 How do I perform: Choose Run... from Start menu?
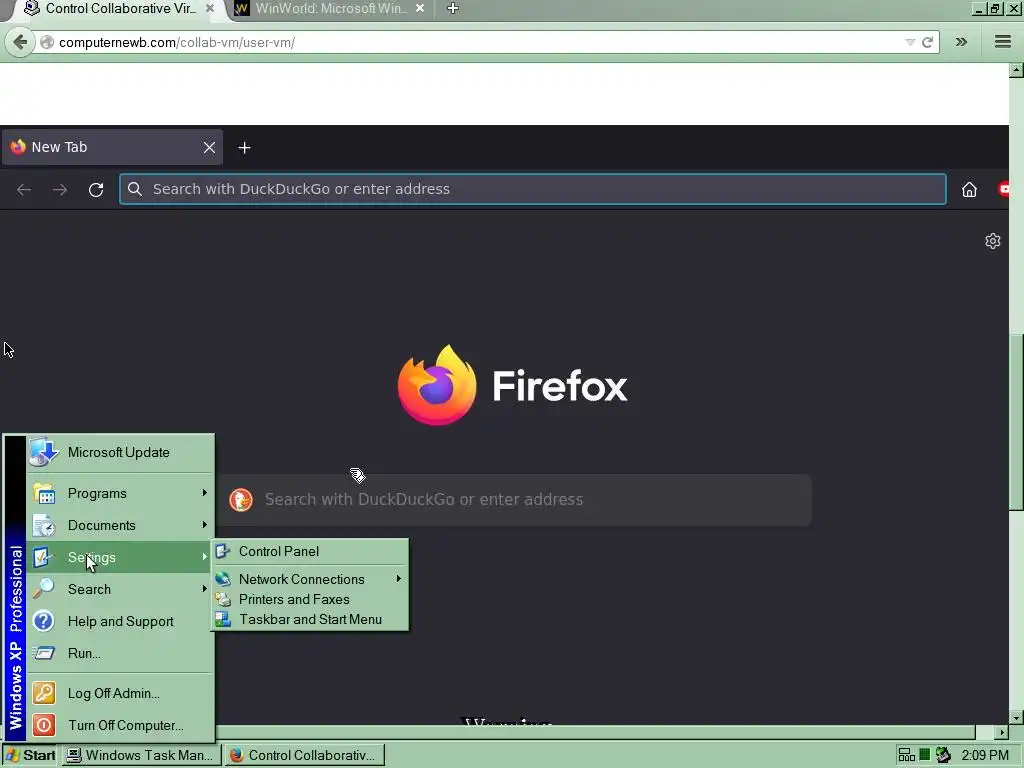pos(120,653)
